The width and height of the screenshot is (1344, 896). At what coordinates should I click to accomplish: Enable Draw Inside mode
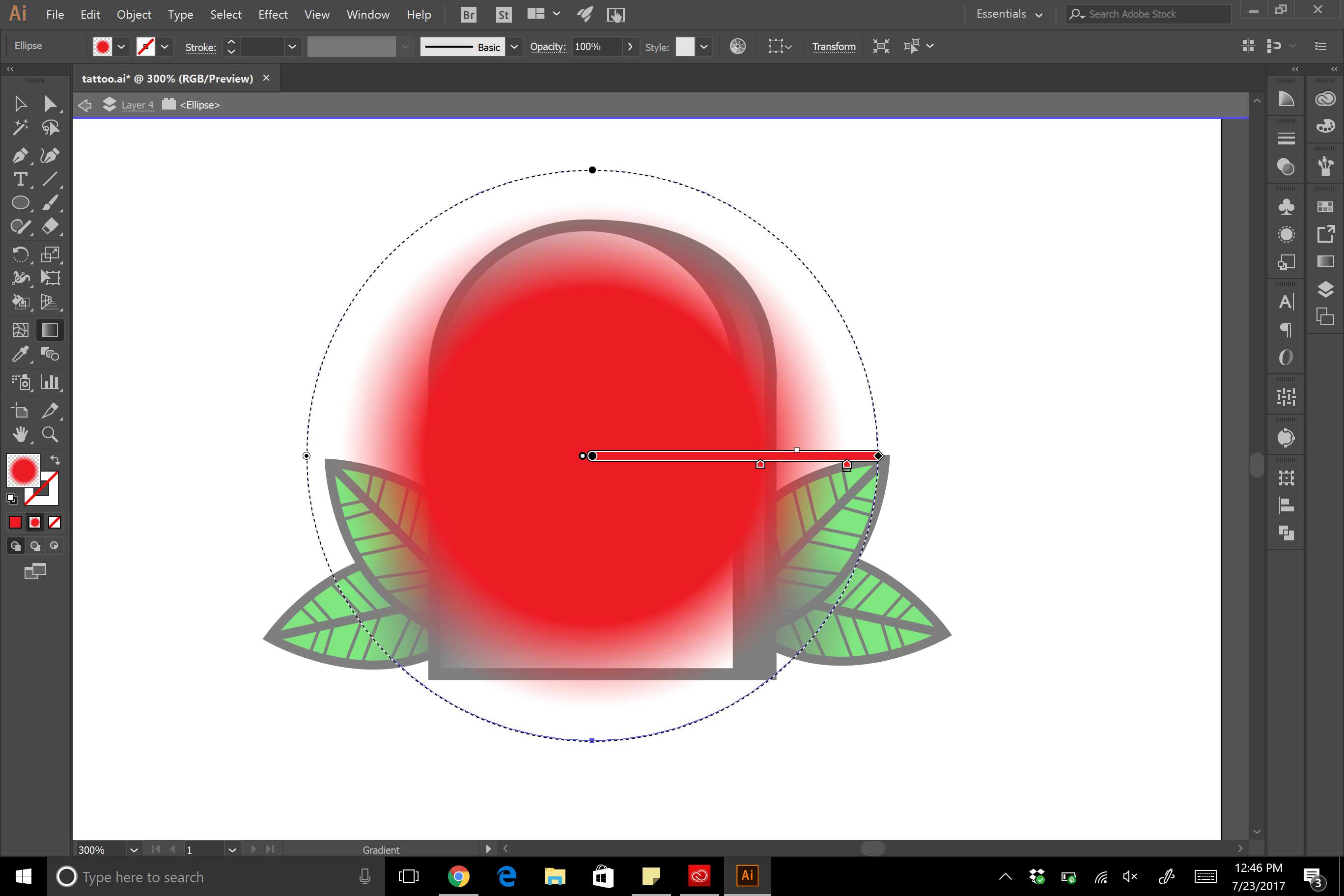[x=55, y=546]
